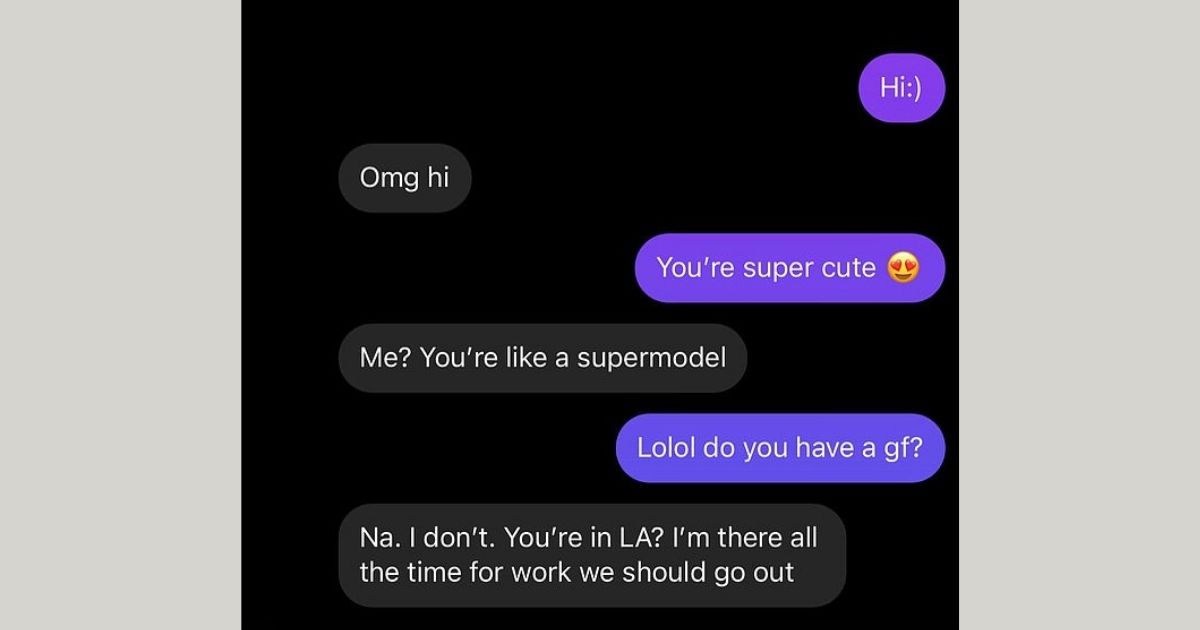Click the word 'Na.' in the last bubble

(x=378, y=537)
